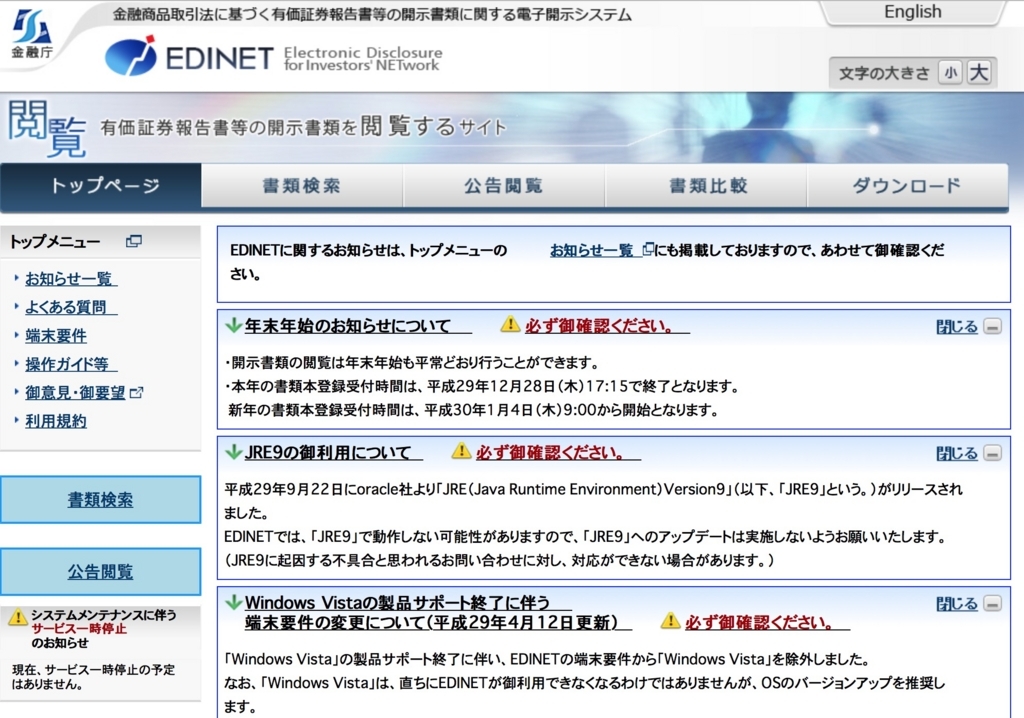Open the 書類検索 tab
1024x718 pixels.
pyautogui.click(x=302, y=186)
